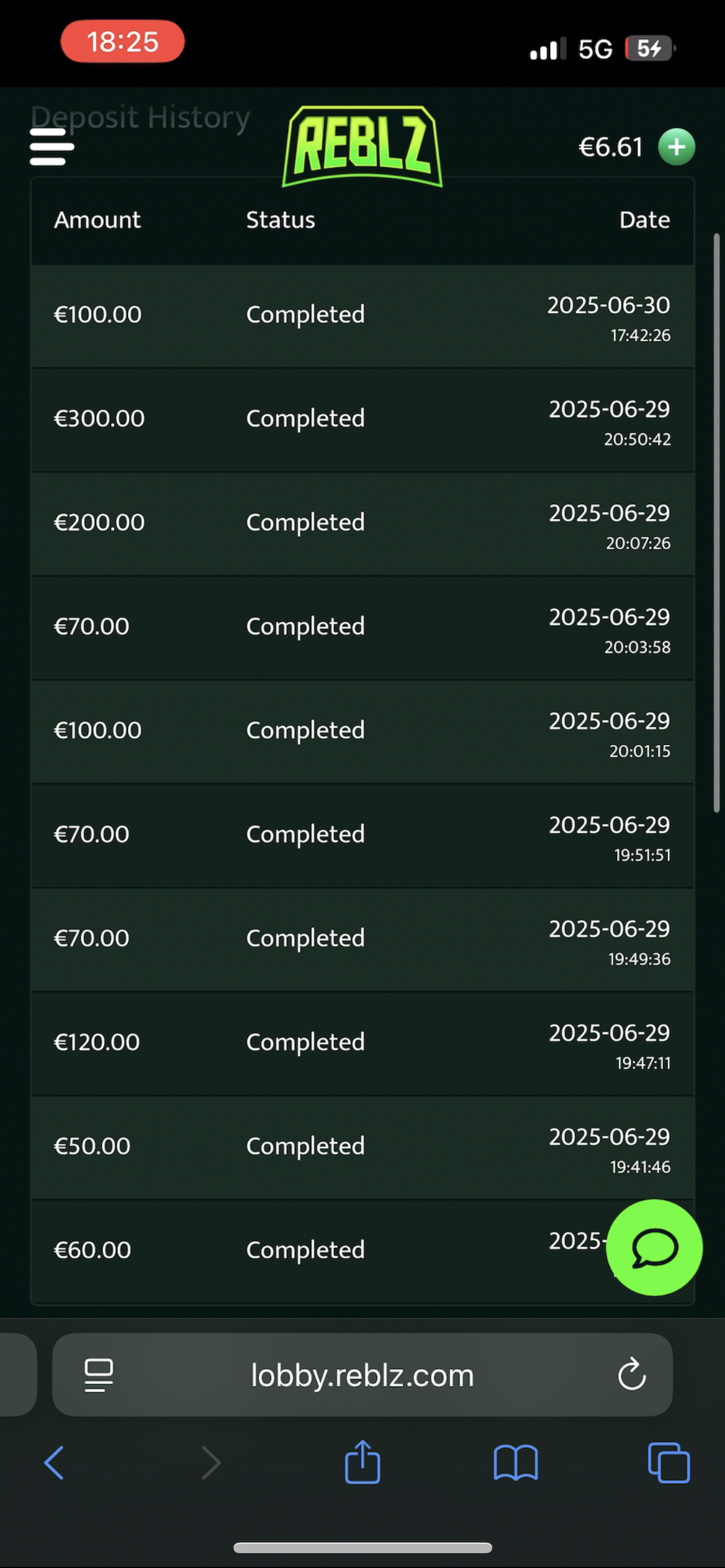Tap the Safari share icon
725x1568 pixels.
(x=362, y=1463)
